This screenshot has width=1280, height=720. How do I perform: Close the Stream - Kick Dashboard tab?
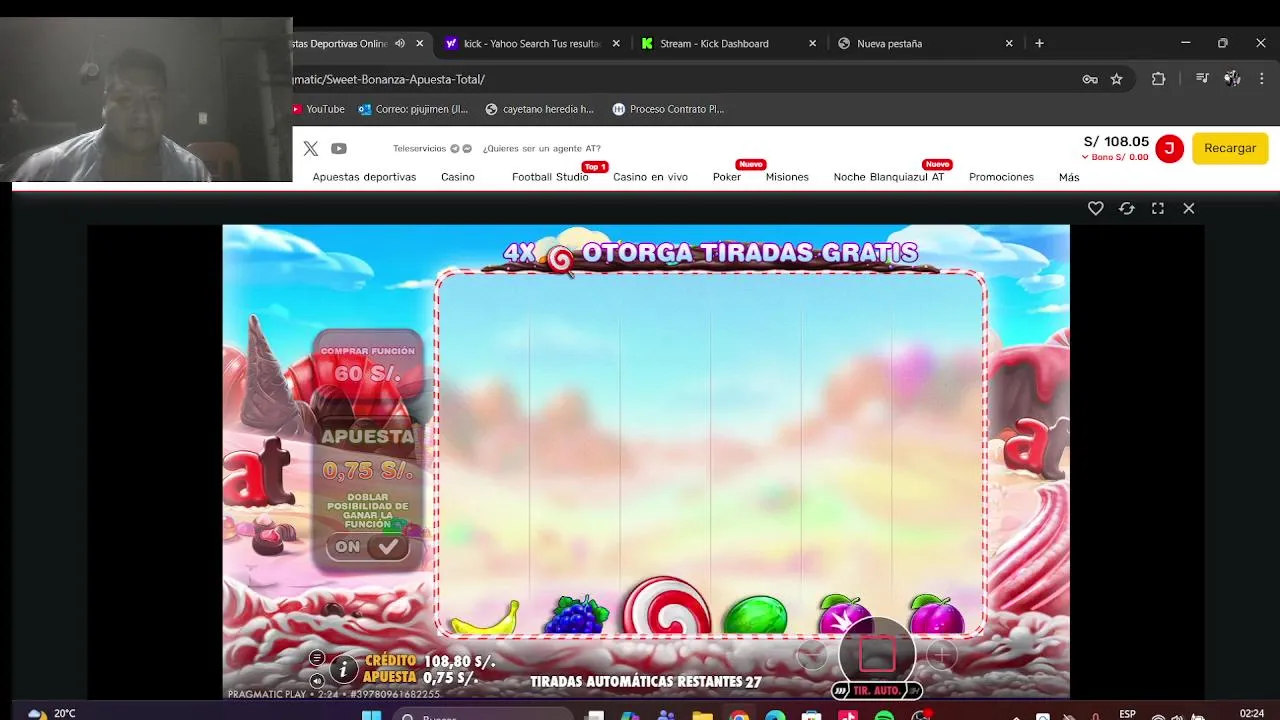812,43
